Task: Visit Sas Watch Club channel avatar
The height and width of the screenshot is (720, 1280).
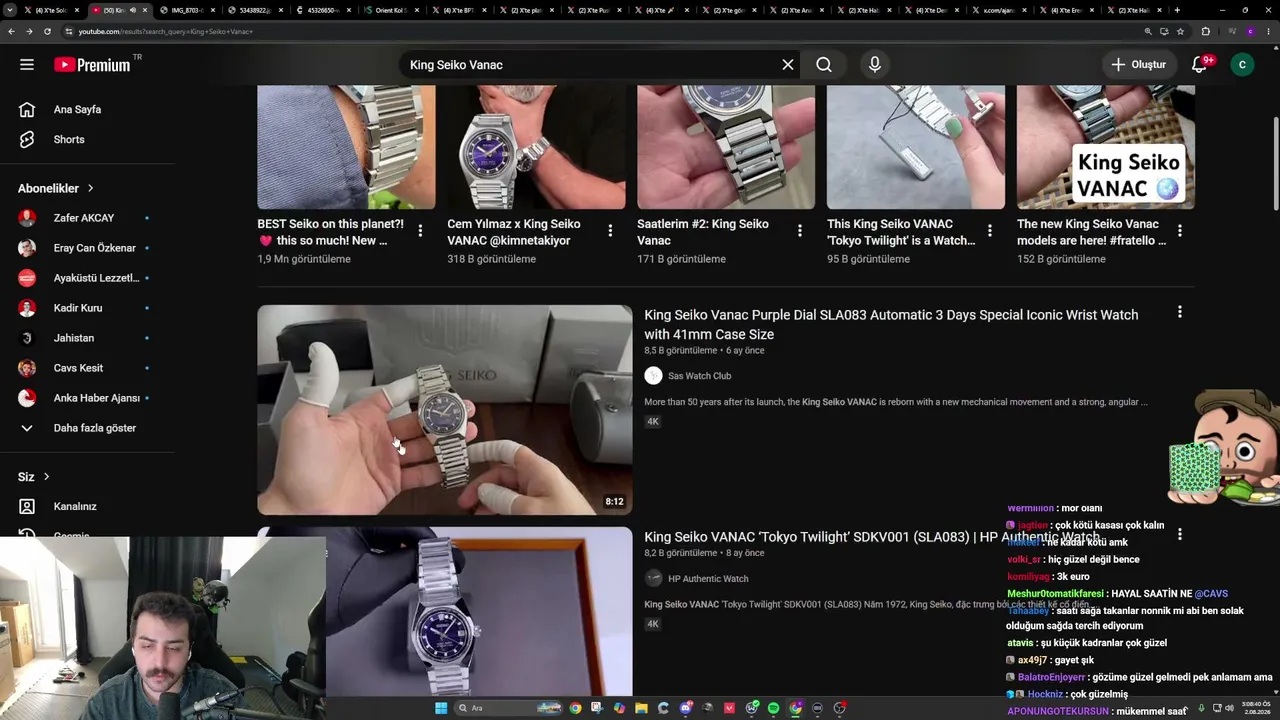Action: [653, 376]
